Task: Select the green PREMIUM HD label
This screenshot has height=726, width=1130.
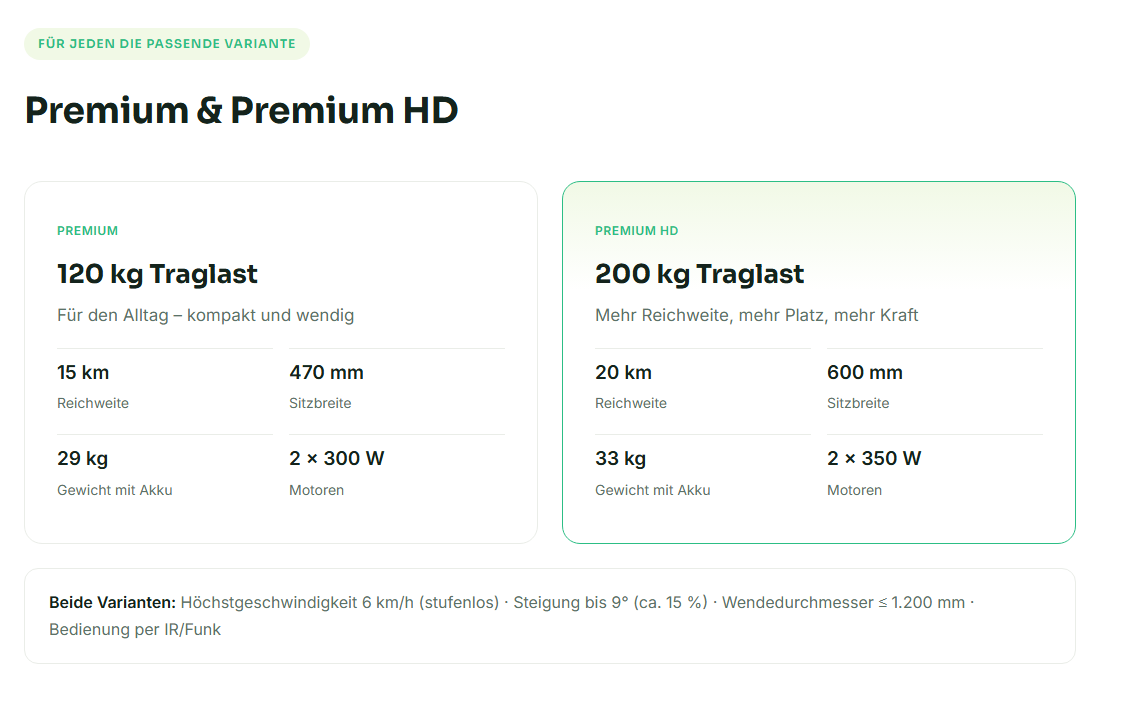Action: (x=636, y=231)
